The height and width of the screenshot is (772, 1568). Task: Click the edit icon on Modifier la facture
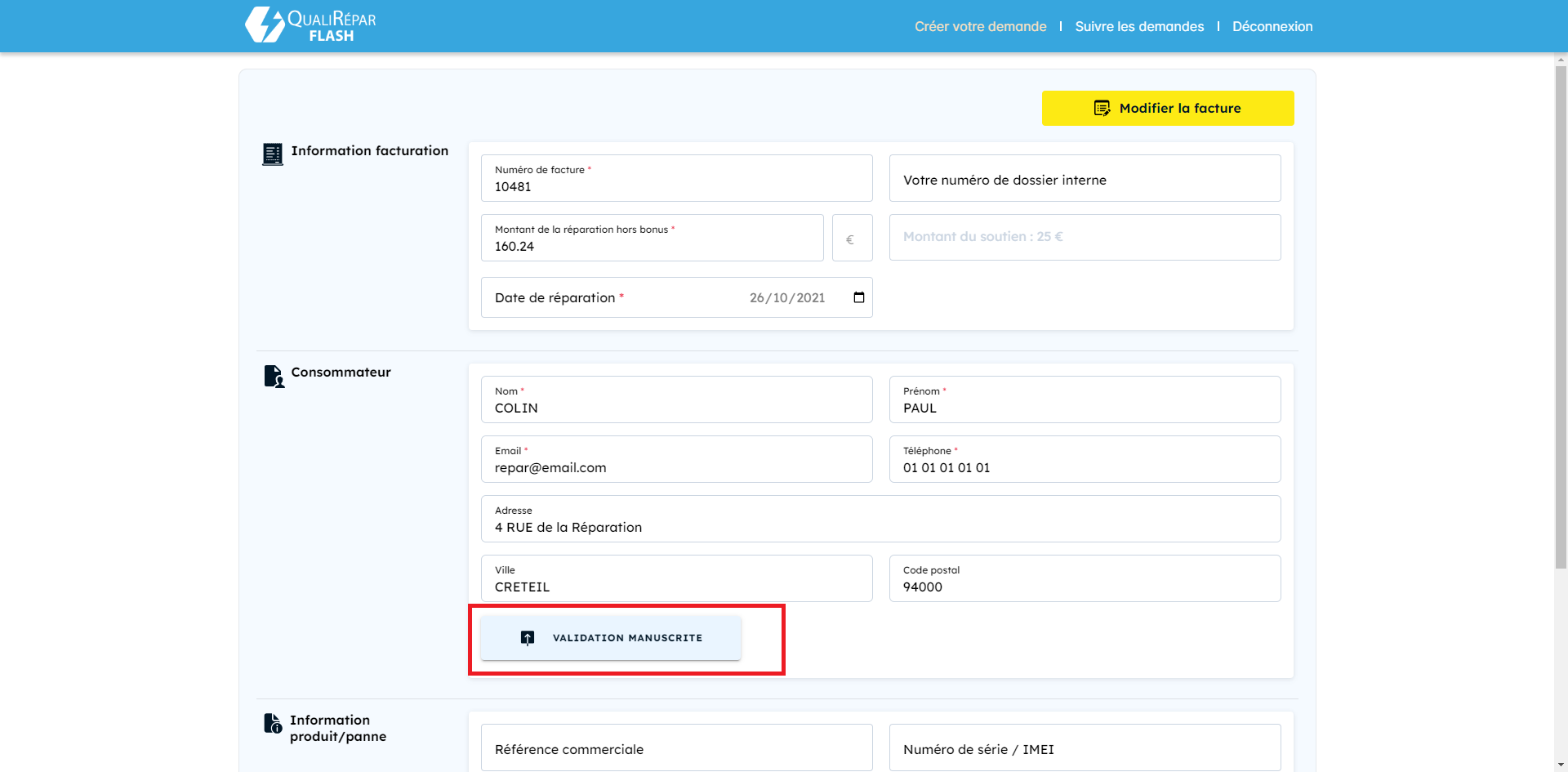1102,109
